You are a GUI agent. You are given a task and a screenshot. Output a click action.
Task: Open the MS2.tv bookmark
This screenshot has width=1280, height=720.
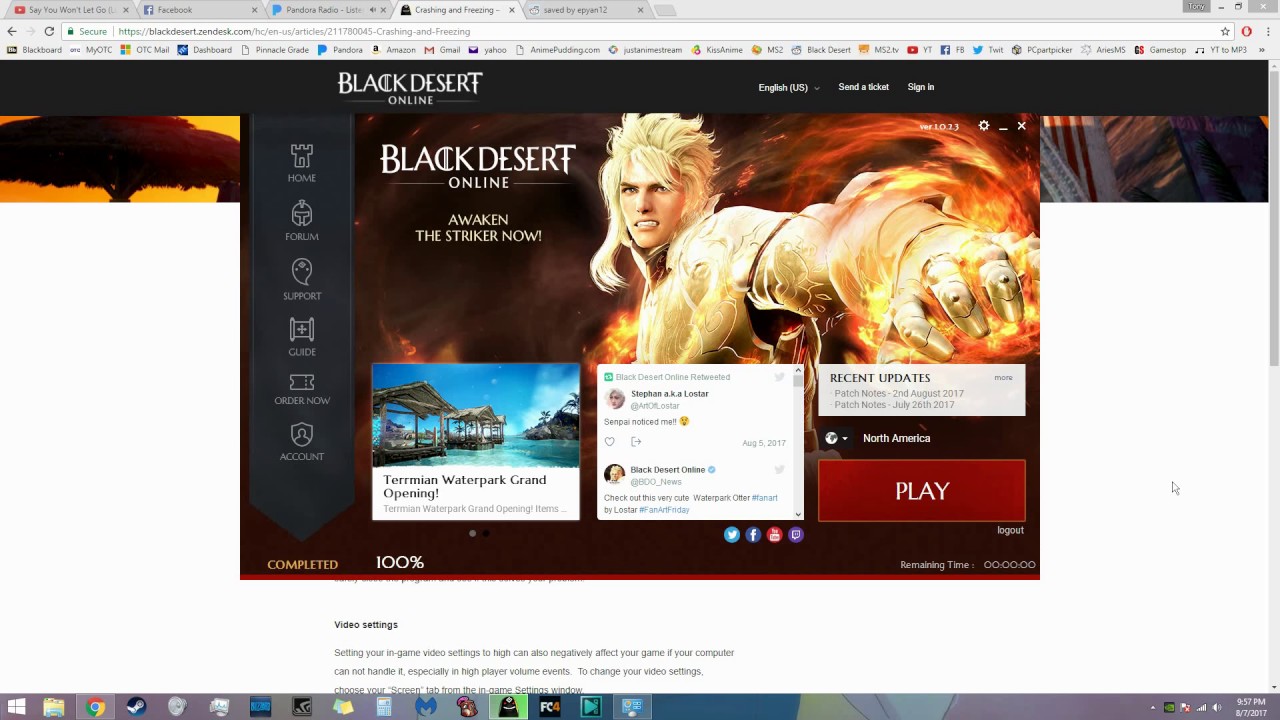pyautogui.click(x=878, y=49)
